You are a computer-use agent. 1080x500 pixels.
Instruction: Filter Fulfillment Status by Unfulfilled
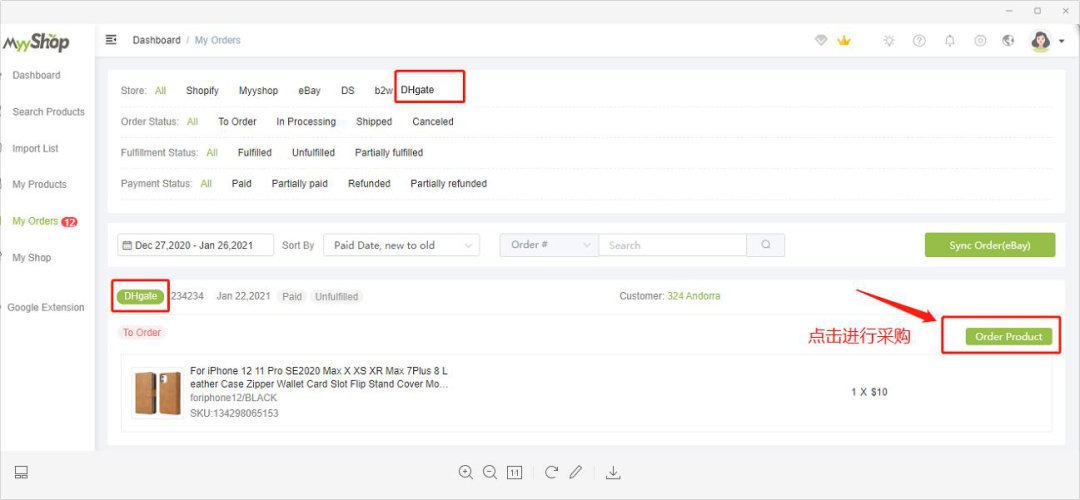click(x=313, y=153)
